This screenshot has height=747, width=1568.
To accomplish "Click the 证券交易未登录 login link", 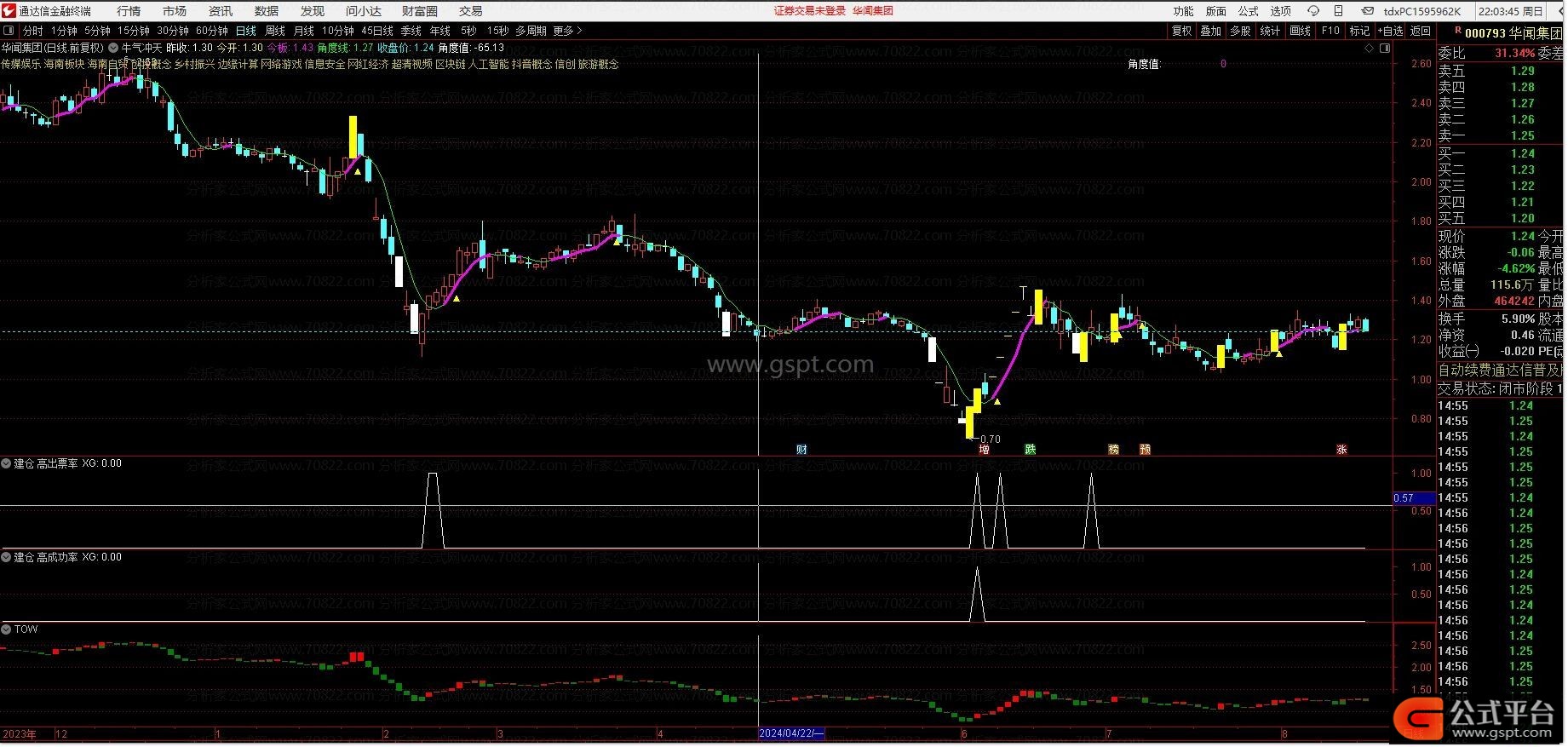I will click(810, 11).
